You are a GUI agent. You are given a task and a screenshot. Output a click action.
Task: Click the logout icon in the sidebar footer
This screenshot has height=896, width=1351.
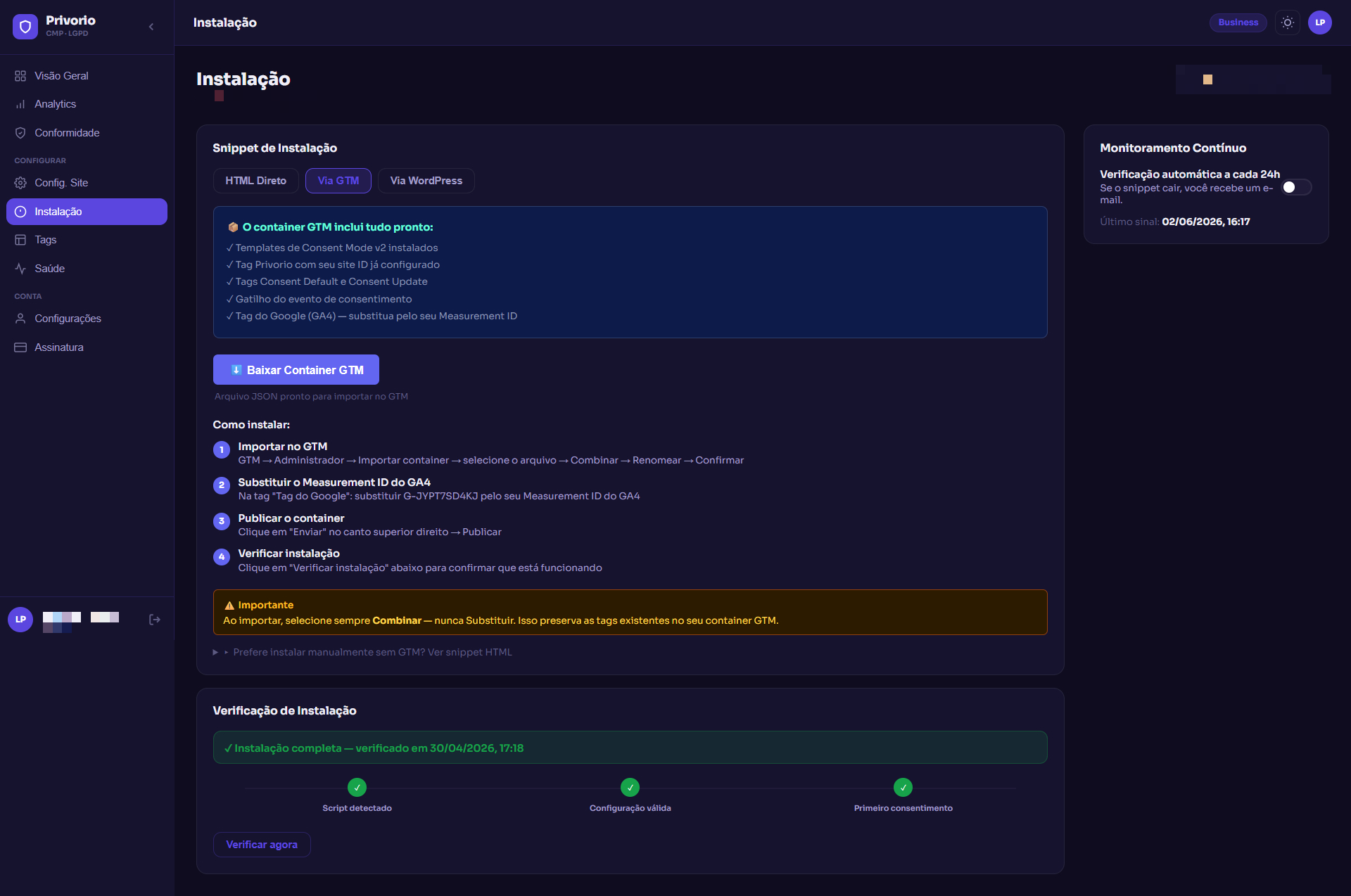155,620
